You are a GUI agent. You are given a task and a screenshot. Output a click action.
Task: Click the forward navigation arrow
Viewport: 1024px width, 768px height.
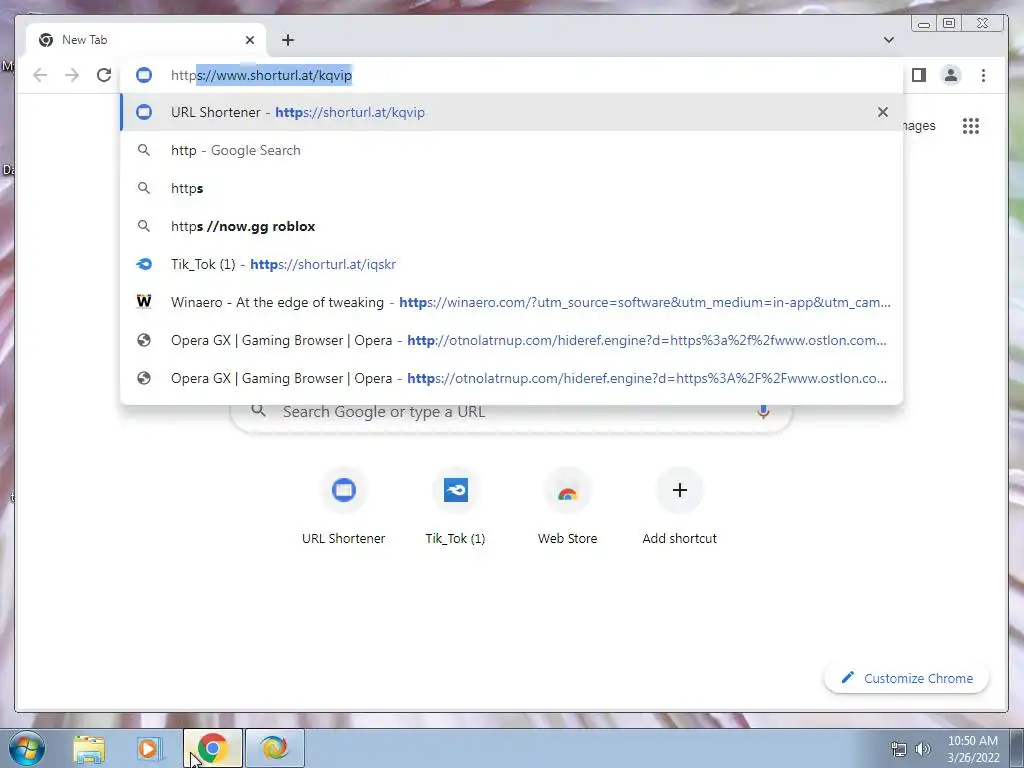(x=72, y=75)
